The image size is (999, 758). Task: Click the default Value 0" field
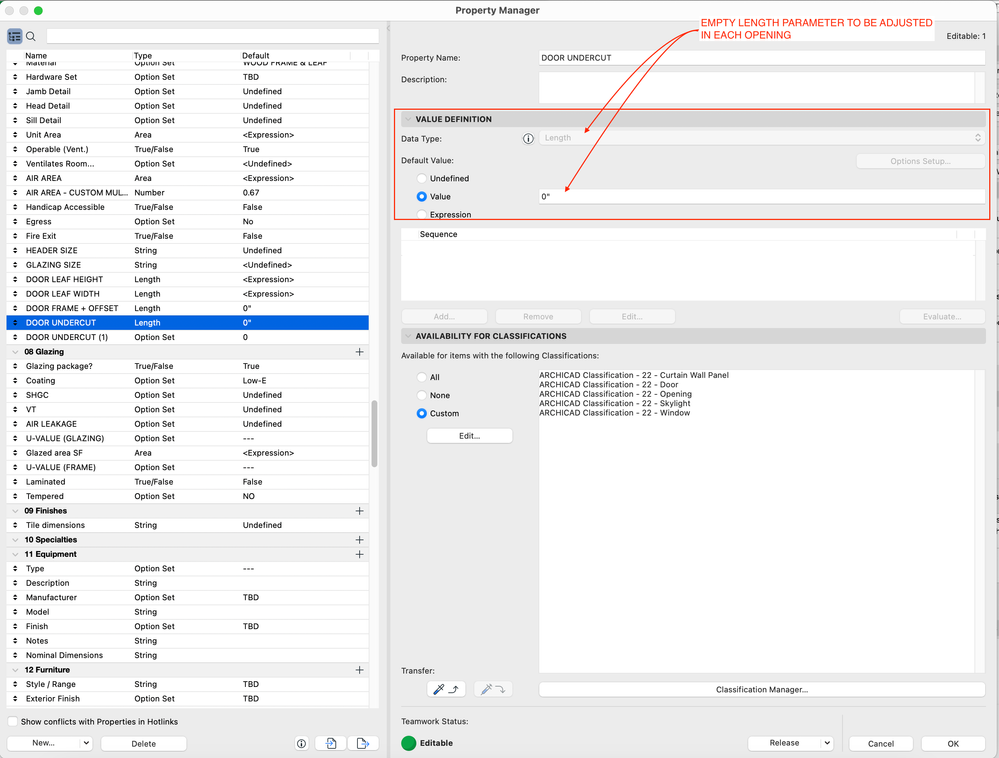coord(762,197)
